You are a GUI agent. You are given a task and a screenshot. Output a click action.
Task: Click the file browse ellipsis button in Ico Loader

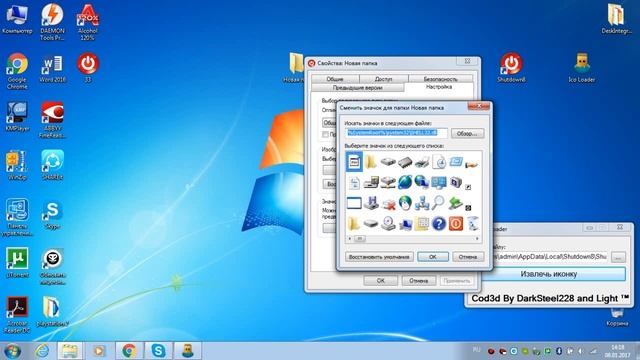pyautogui.click(x=618, y=257)
